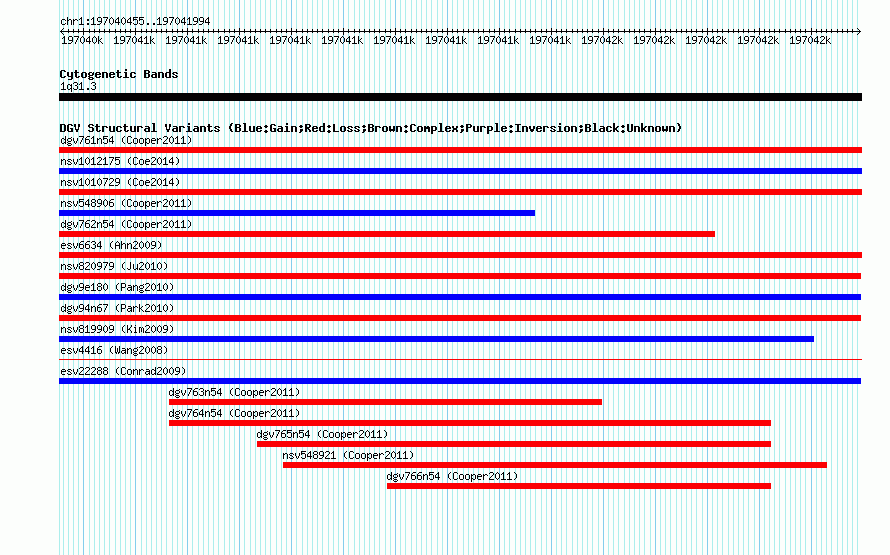The height and width of the screenshot is (555, 890).
Task: Open dgv765n54 (Cooper2011) variant label
Action: pyautogui.click(x=322, y=434)
